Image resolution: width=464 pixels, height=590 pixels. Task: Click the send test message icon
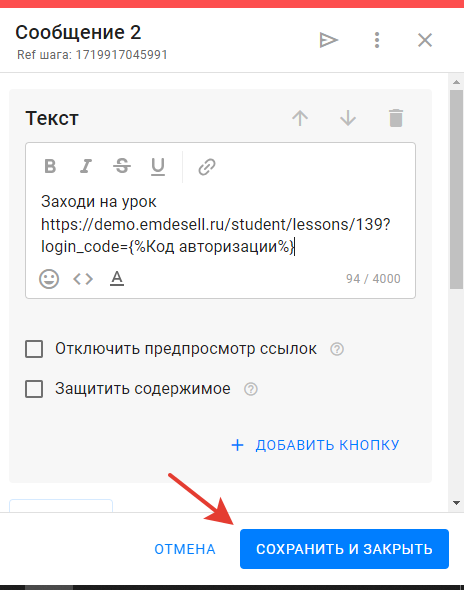[329, 40]
